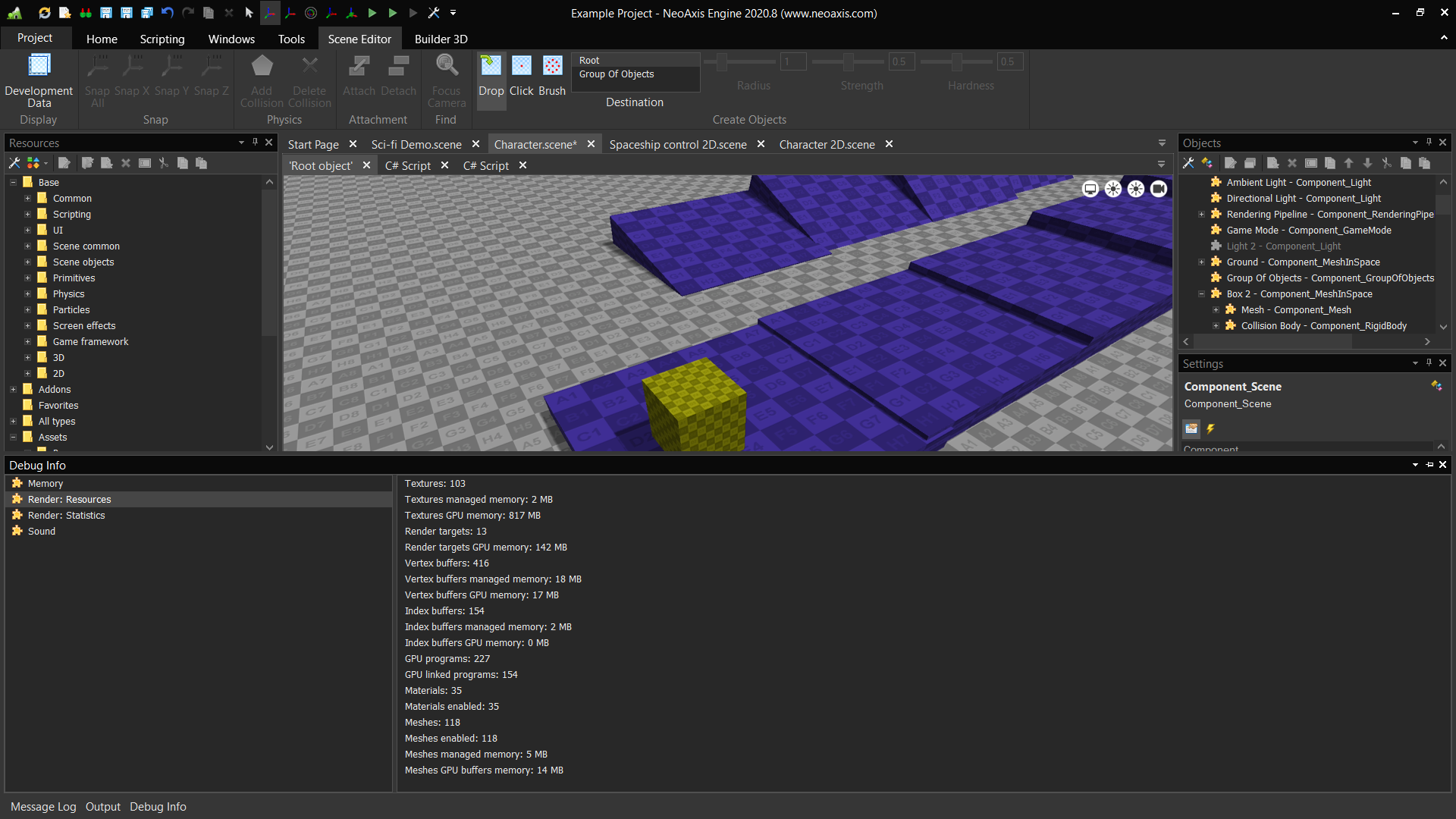The image size is (1456, 819).
Task: Toggle the move transform tool in toolbar
Action: 270,13
